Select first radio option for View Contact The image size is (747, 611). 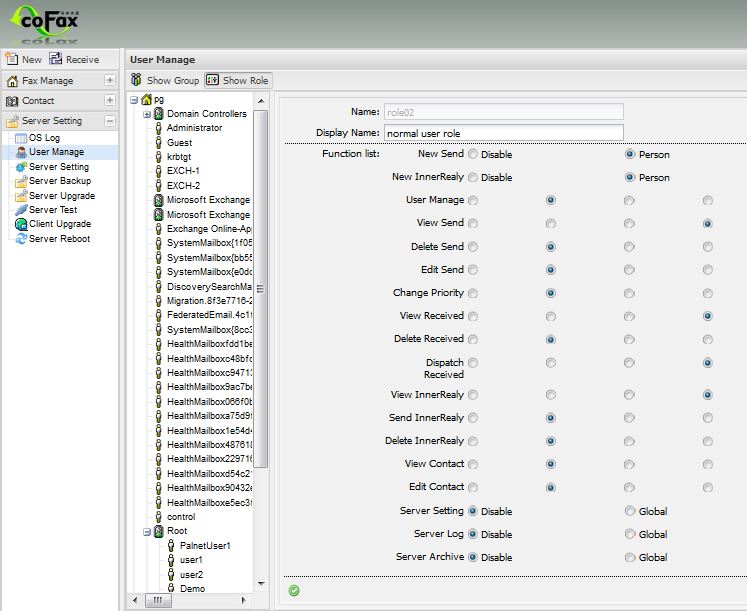(x=473, y=464)
